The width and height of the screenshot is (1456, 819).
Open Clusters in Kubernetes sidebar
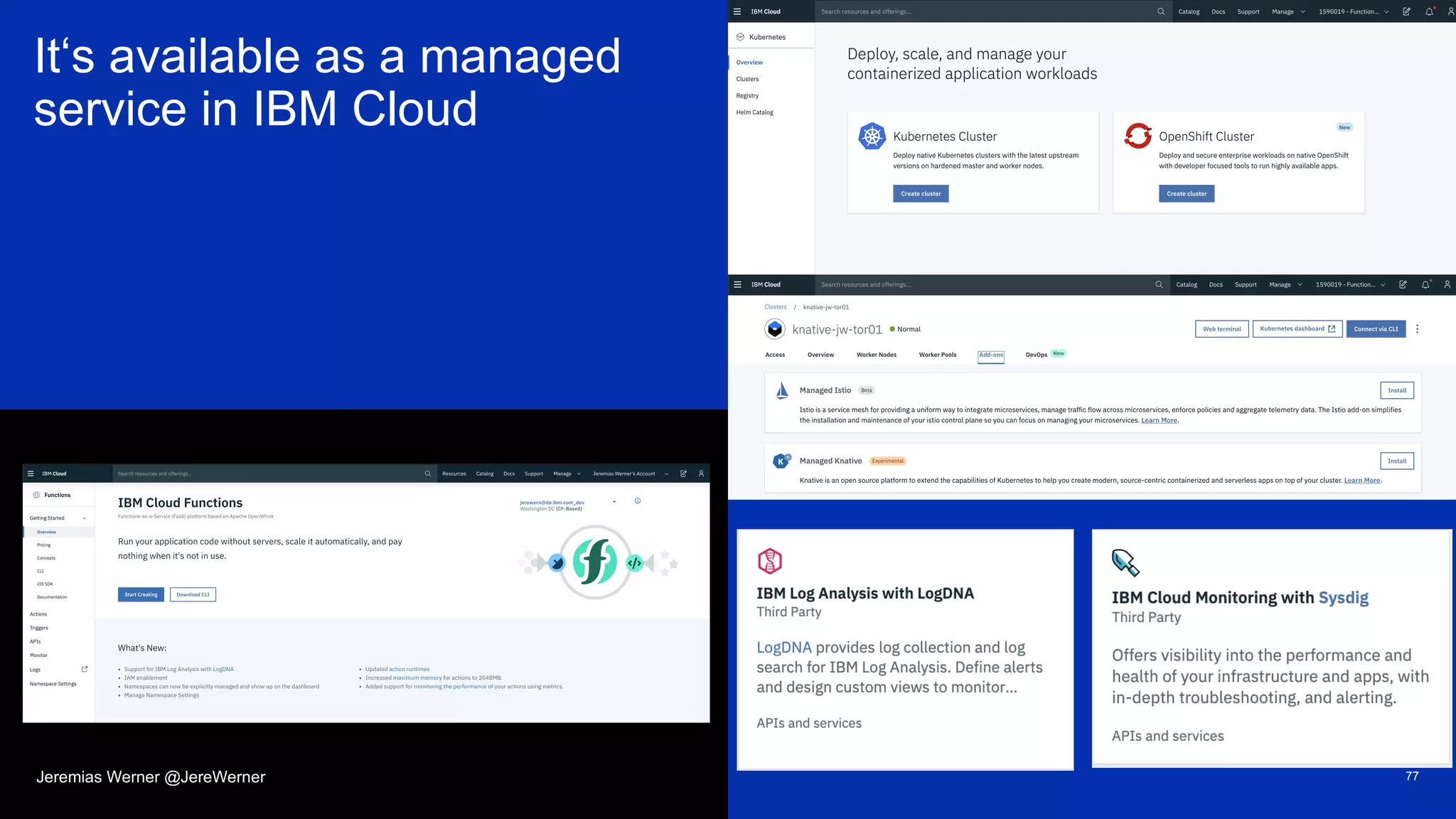tap(747, 79)
